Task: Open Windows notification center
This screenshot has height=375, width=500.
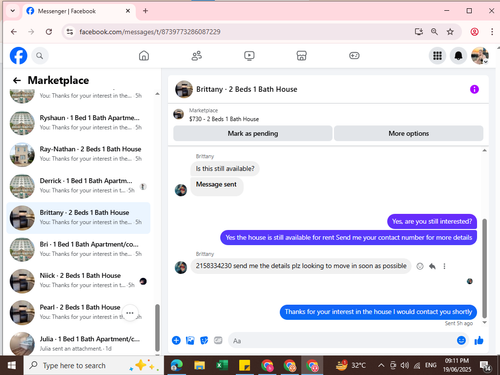Action: 485,366
